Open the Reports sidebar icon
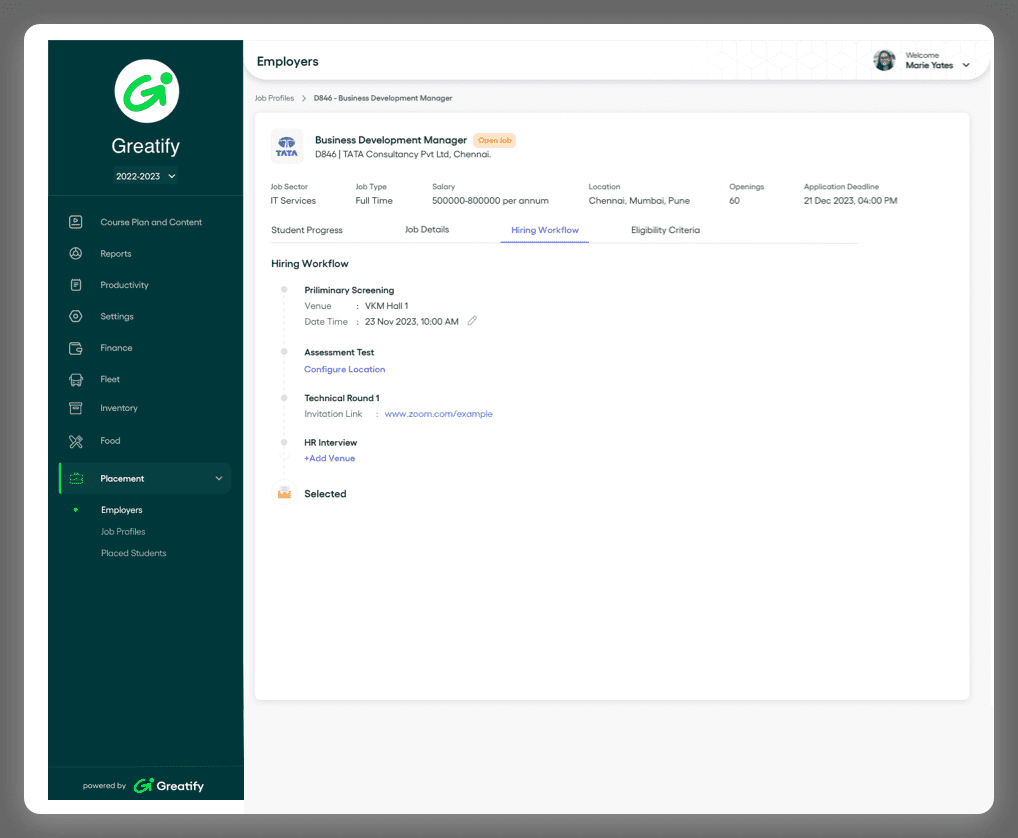1018x838 pixels. pyautogui.click(x=76, y=254)
